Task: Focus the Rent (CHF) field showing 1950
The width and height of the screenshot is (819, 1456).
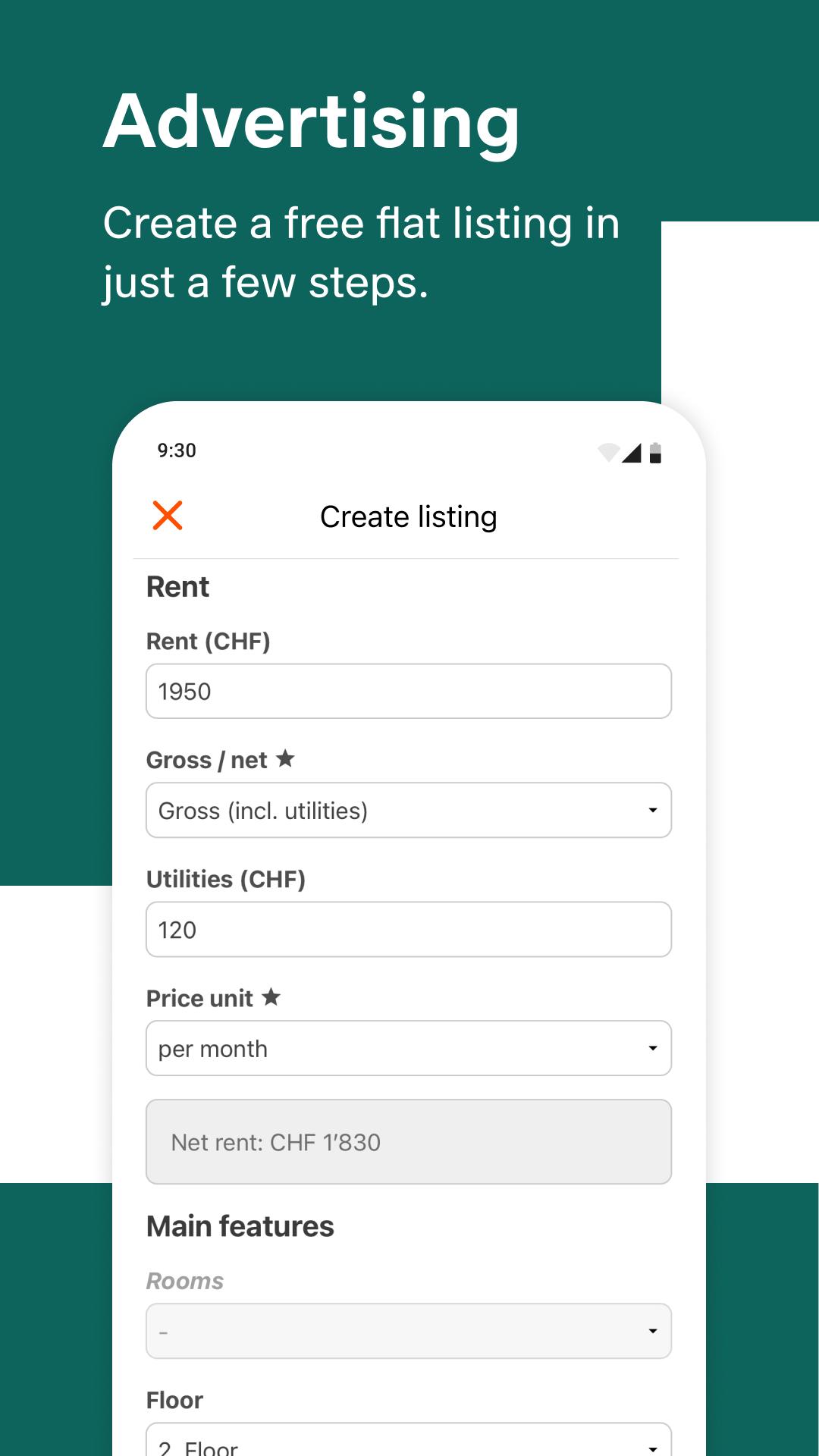Action: [x=409, y=691]
